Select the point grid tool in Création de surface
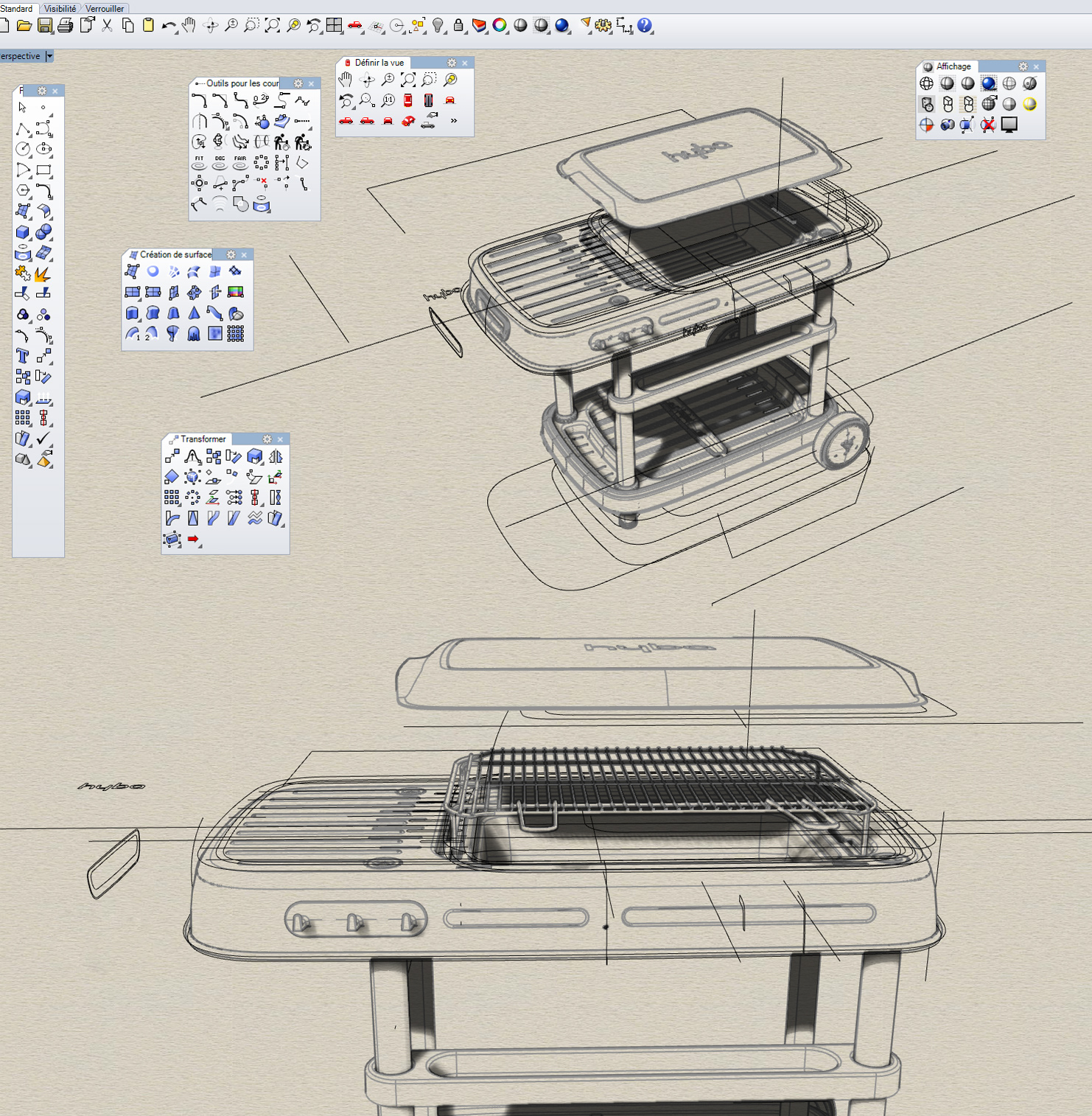 coord(236,334)
